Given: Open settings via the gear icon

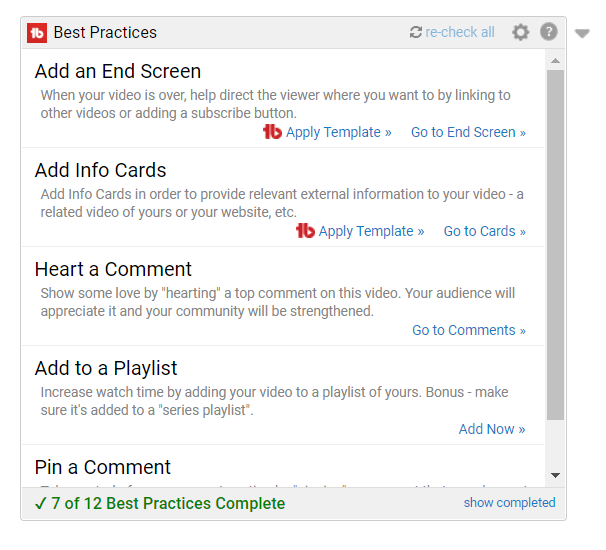Looking at the screenshot, I should click(520, 32).
